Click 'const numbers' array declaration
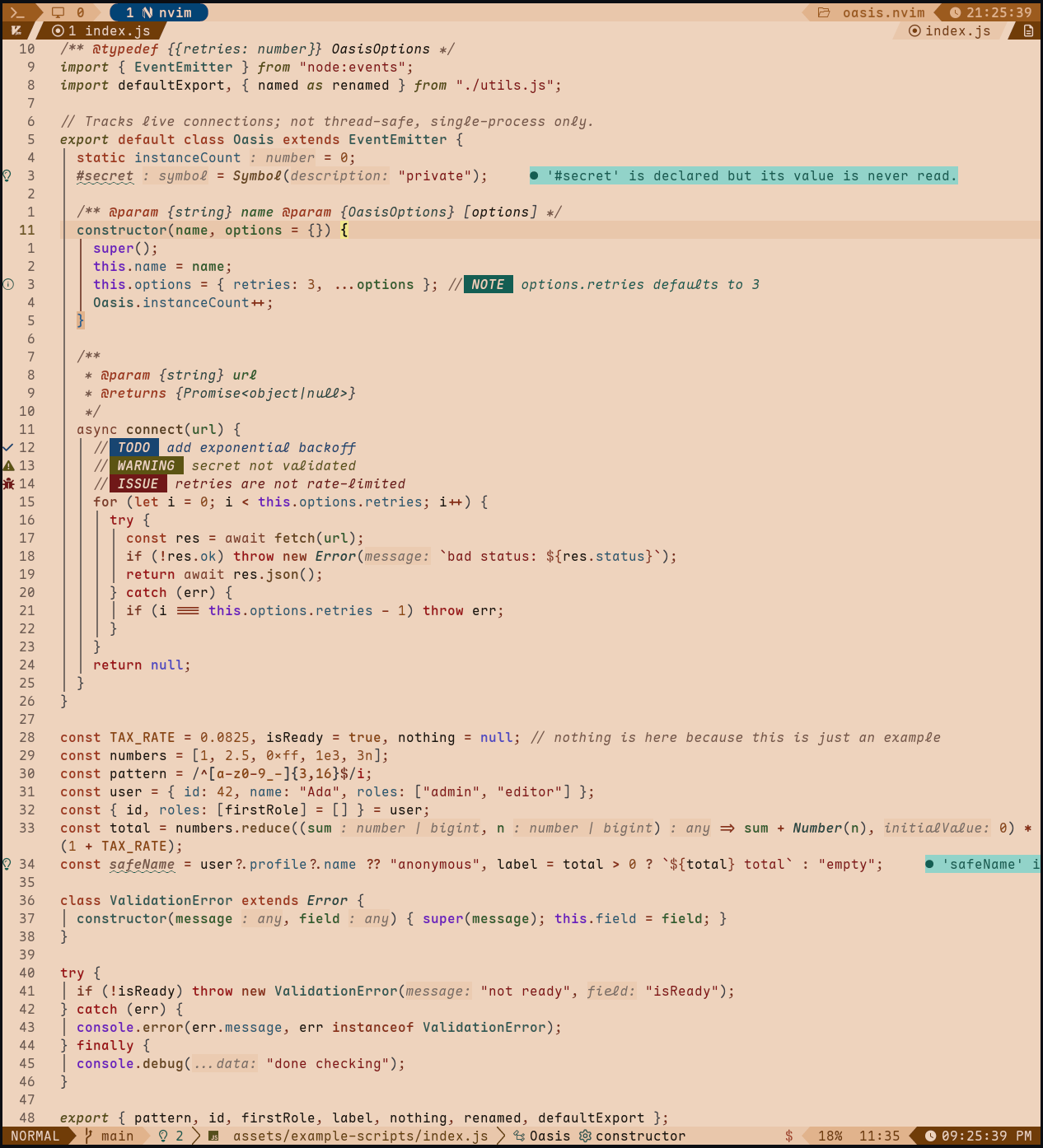1043x1148 pixels. [x=224, y=755]
